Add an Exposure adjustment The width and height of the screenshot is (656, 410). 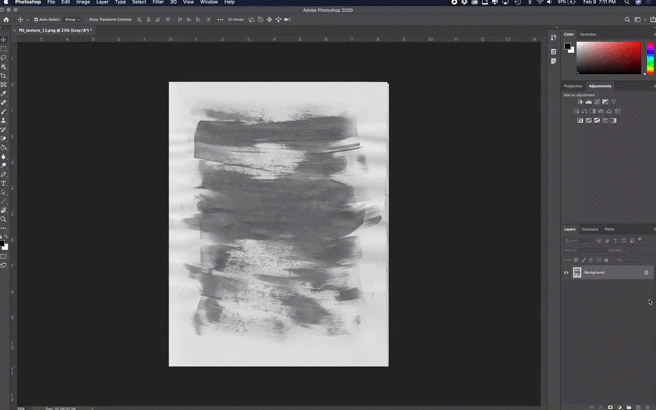click(605, 102)
